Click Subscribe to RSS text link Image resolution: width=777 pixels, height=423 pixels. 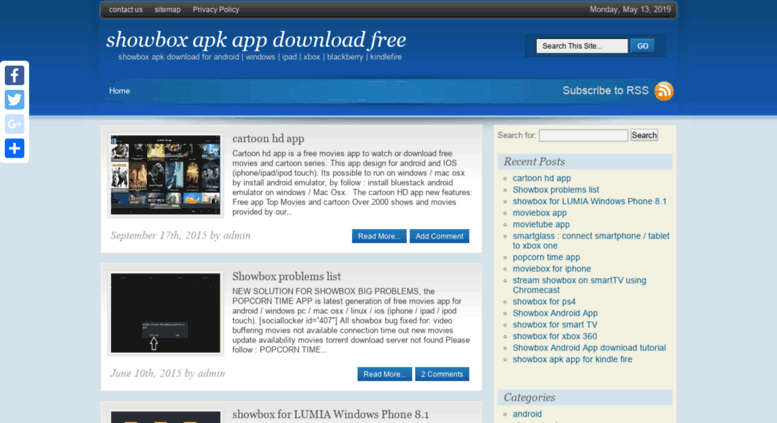[x=605, y=91]
